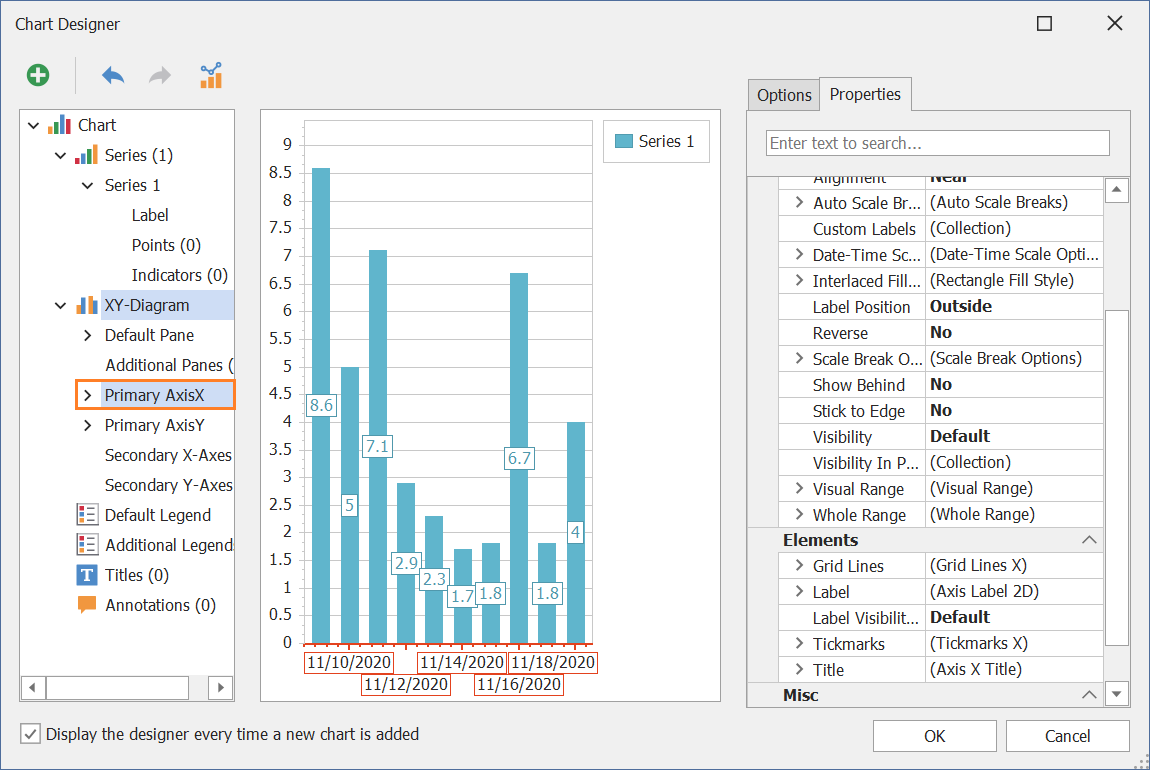Click the Chart root node icon
Image resolution: width=1150 pixels, height=770 pixels.
[59, 125]
